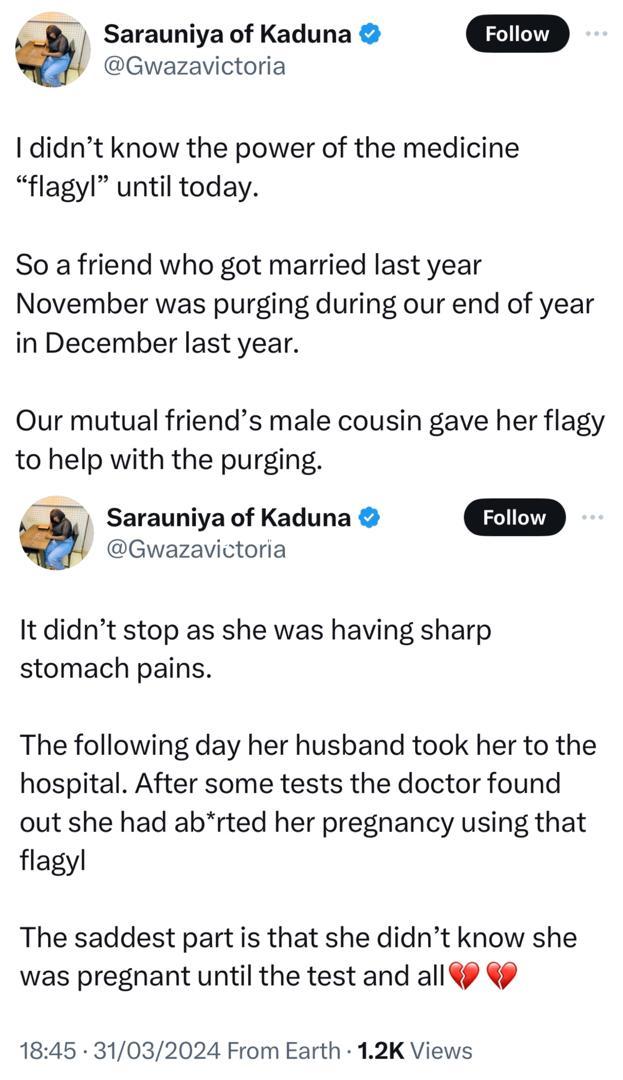
Task: Open the more options menu on the second tweet
Action: [593, 517]
